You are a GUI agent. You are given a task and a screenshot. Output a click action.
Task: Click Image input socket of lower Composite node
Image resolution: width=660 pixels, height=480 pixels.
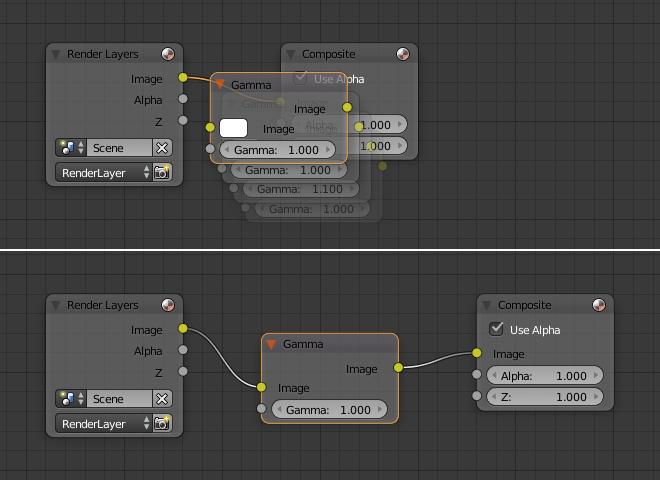[476, 353]
